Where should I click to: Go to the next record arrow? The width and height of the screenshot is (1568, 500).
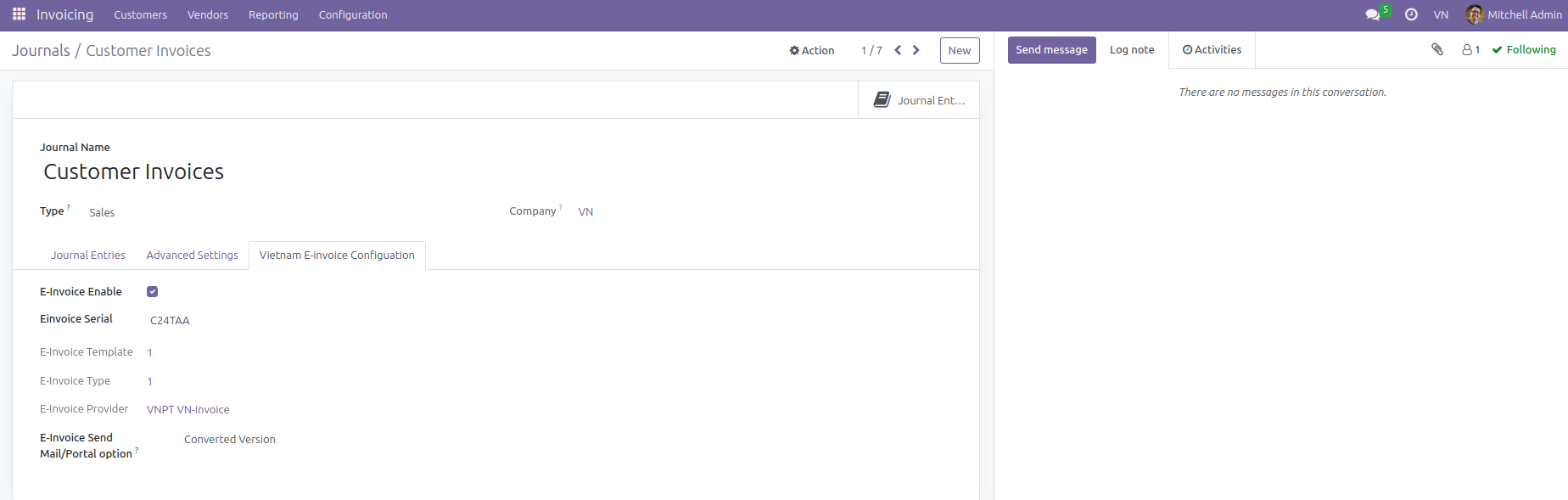pyautogui.click(x=916, y=50)
